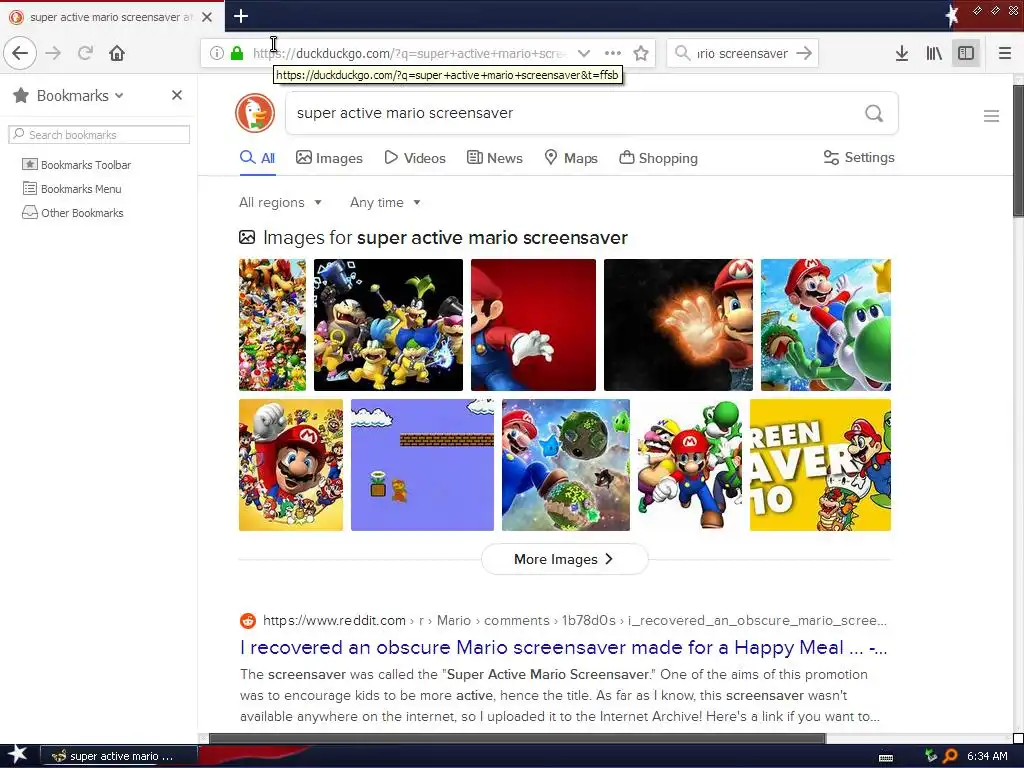Open the Mario red background thumbnail
Image resolution: width=1024 pixels, height=768 pixels.
pos(533,325)
